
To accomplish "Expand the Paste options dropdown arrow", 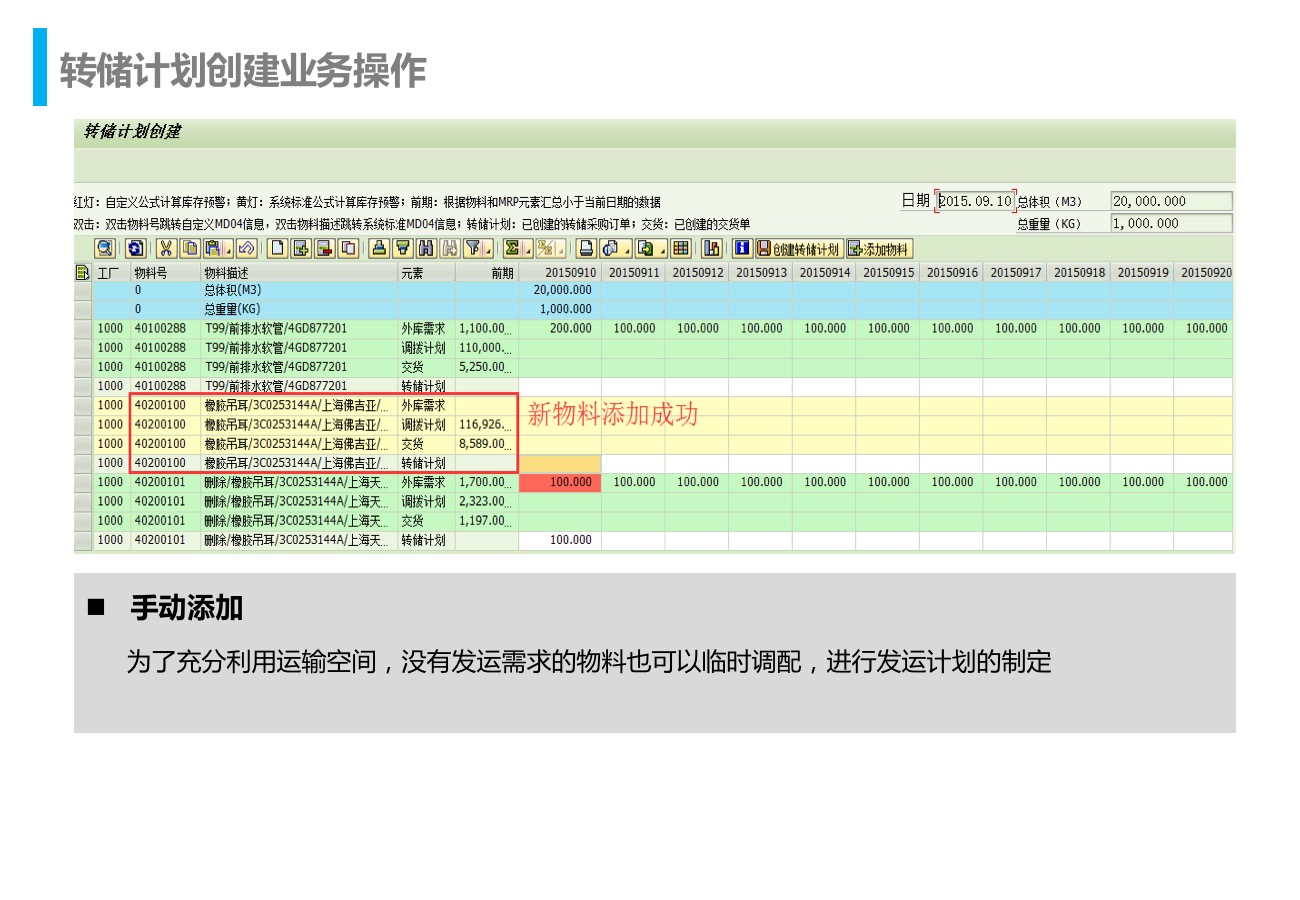I will click(227, 249).
